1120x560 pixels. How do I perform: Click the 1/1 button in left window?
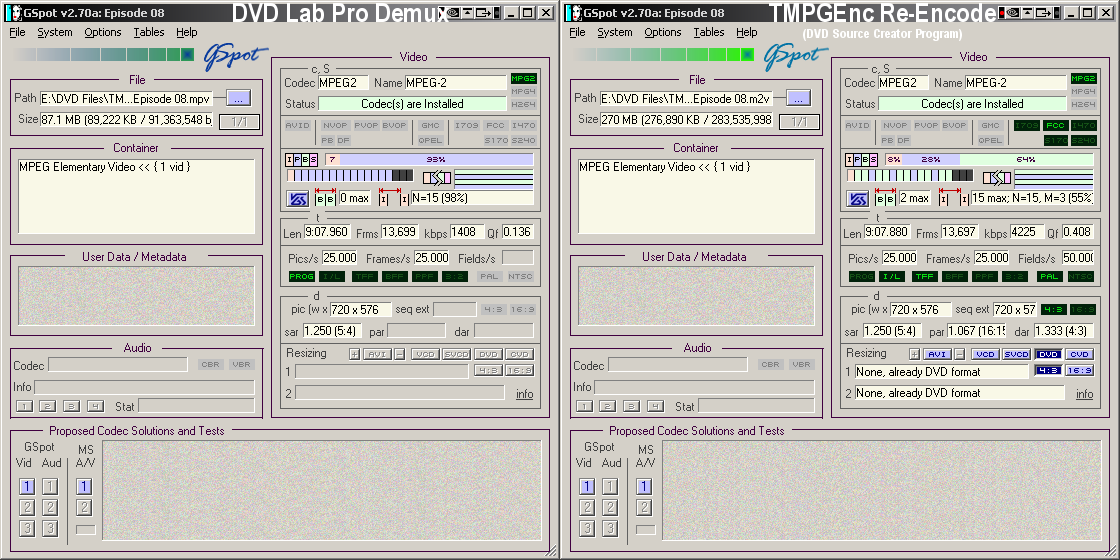(239, 121)
